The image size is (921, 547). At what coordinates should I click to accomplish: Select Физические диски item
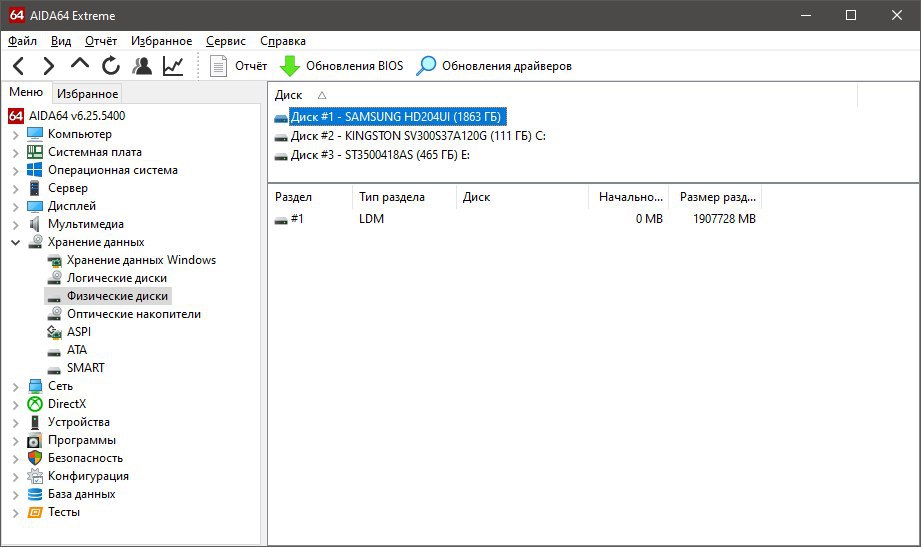click(117, 296)
